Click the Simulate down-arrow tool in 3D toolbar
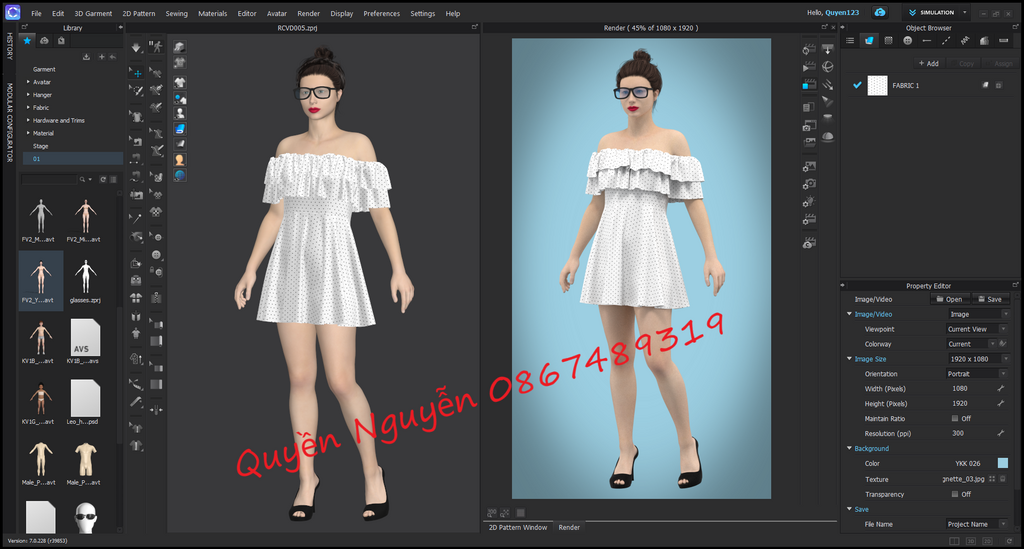Screen dimensions: 1024x549 [137, 47]
